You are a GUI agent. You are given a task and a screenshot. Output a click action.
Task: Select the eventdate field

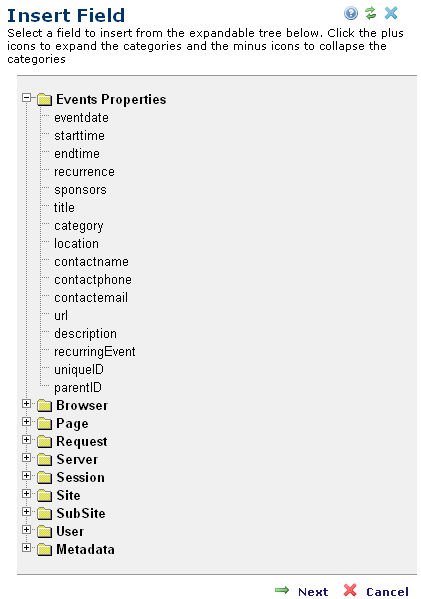[x=81, y=118]
